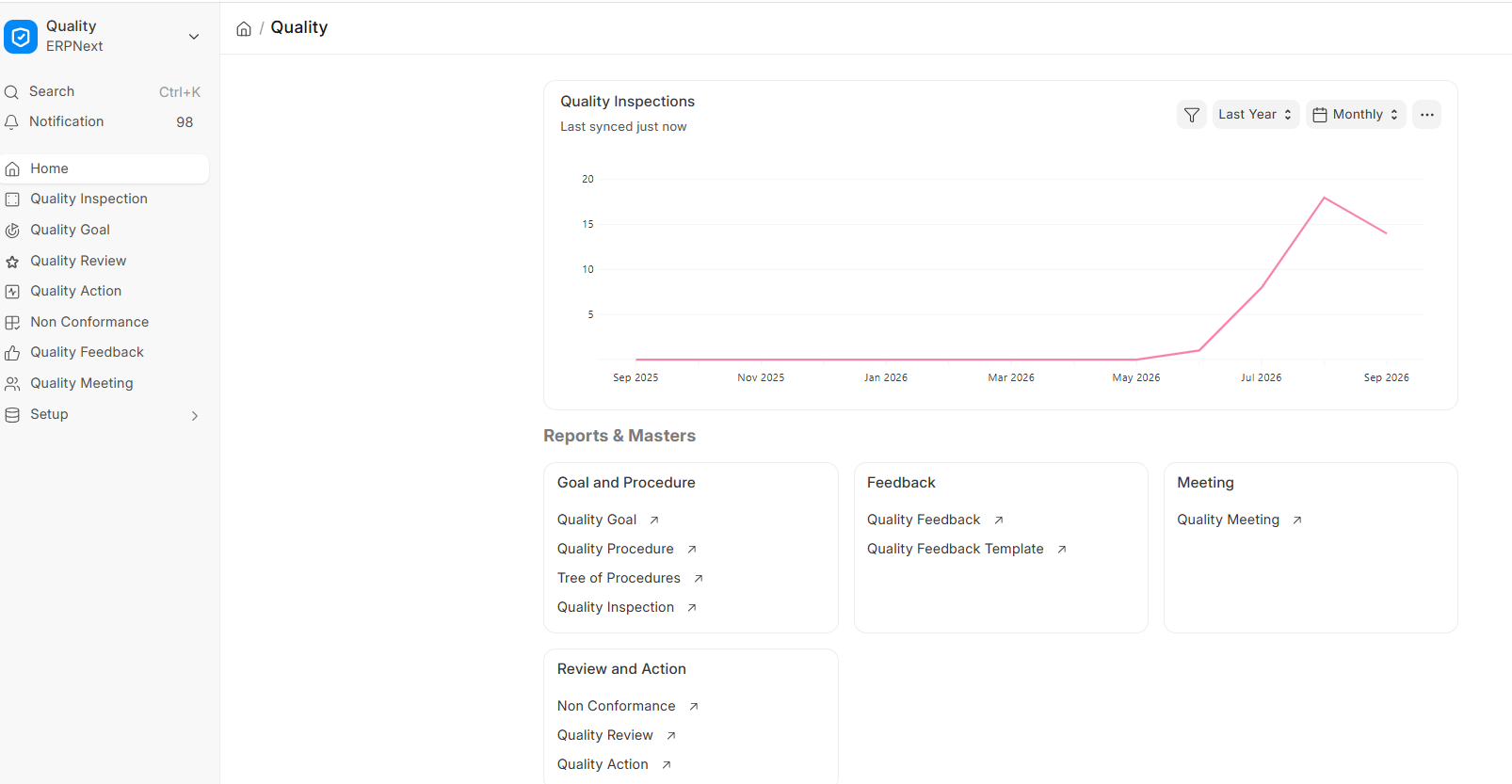This screenshot has width=1512, height=784.
Task: Click the Quality Feedback thumbs-up icon
Action: coord(12,353)
